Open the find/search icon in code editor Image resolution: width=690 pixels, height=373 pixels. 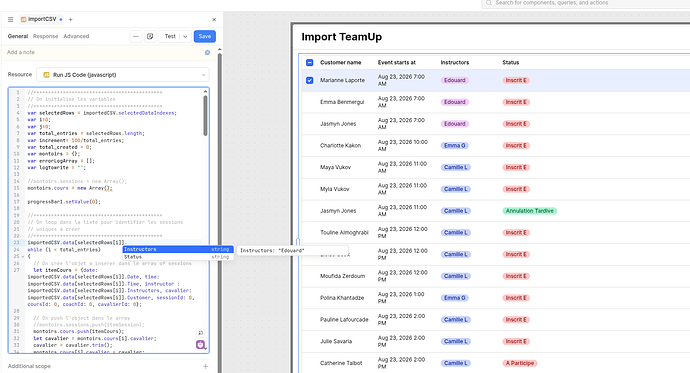(201, 333)
